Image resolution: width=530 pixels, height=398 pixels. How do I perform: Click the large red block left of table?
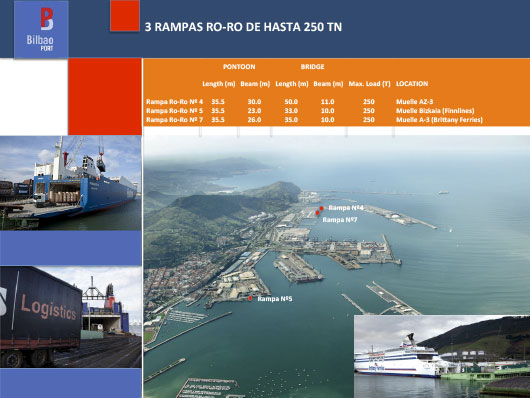105,97
